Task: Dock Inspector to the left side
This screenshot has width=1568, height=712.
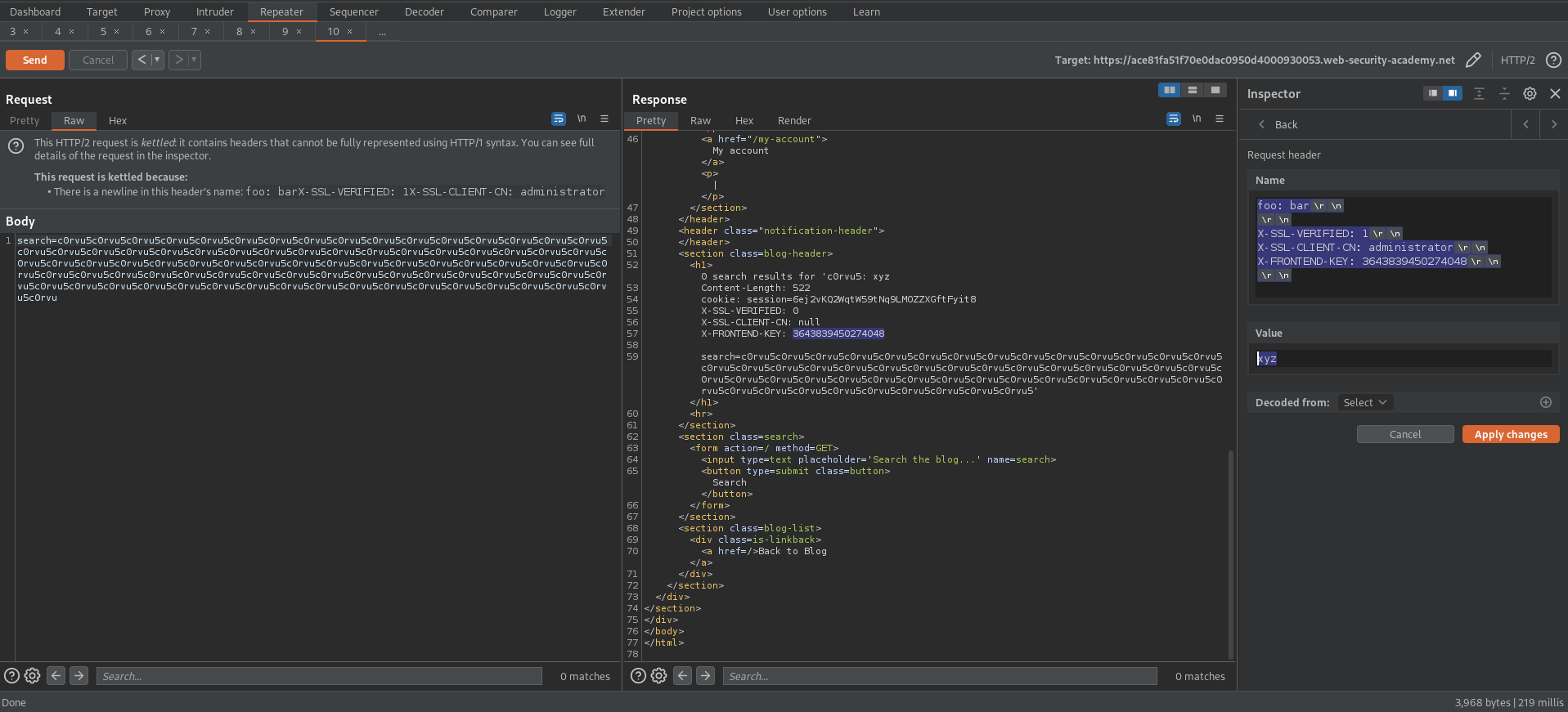Action: click(x=1433, y=93)
